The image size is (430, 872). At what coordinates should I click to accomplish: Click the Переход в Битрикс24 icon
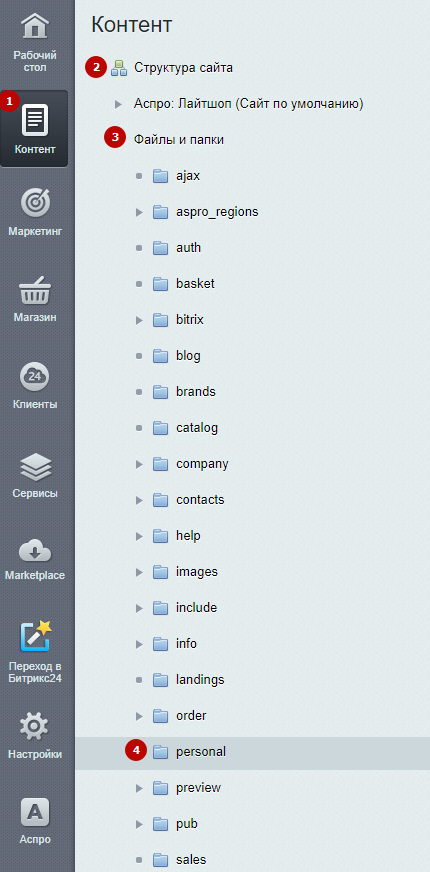click(36, 635)
